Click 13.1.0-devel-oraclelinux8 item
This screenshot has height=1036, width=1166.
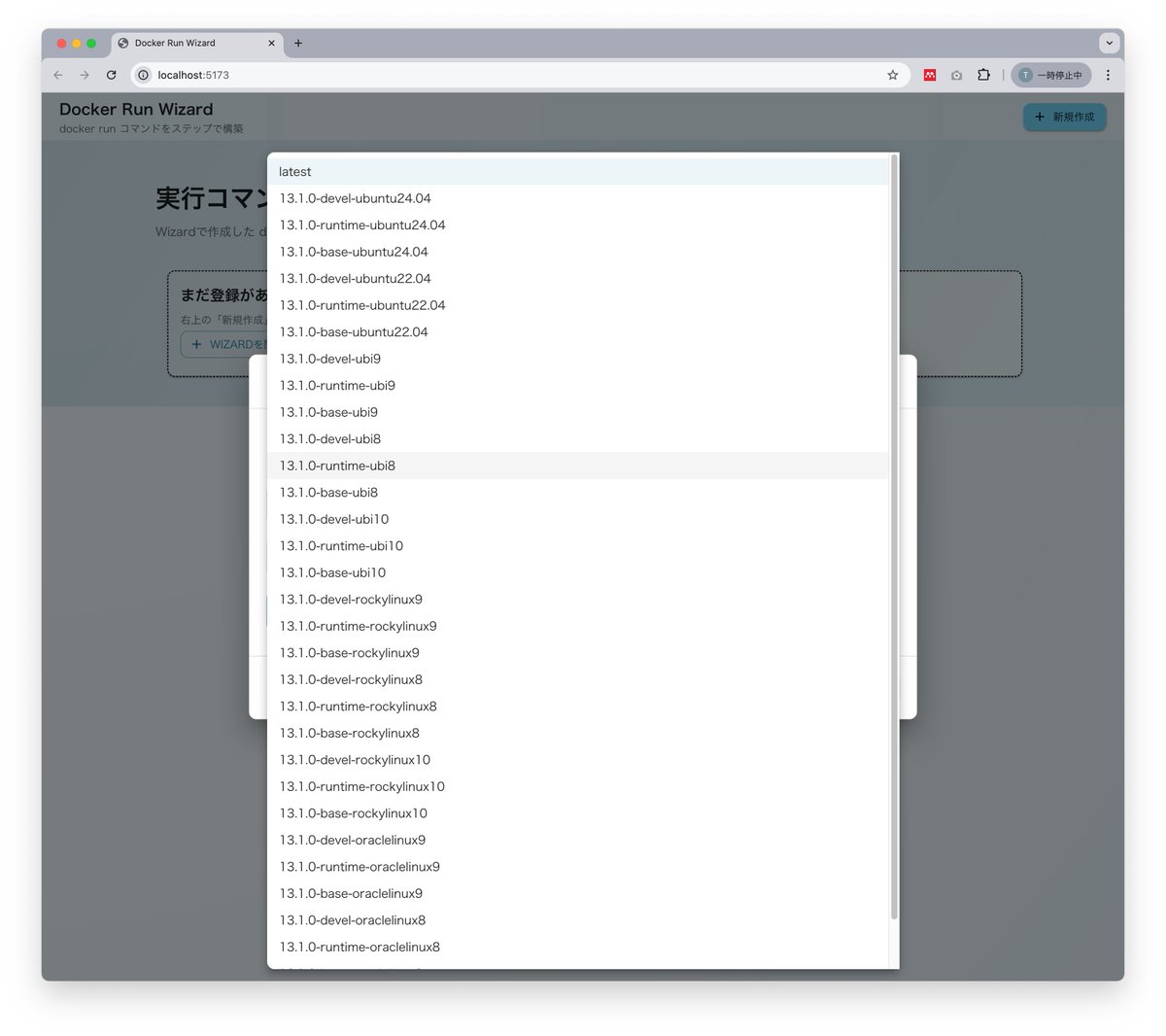click(x=578, y=919)
